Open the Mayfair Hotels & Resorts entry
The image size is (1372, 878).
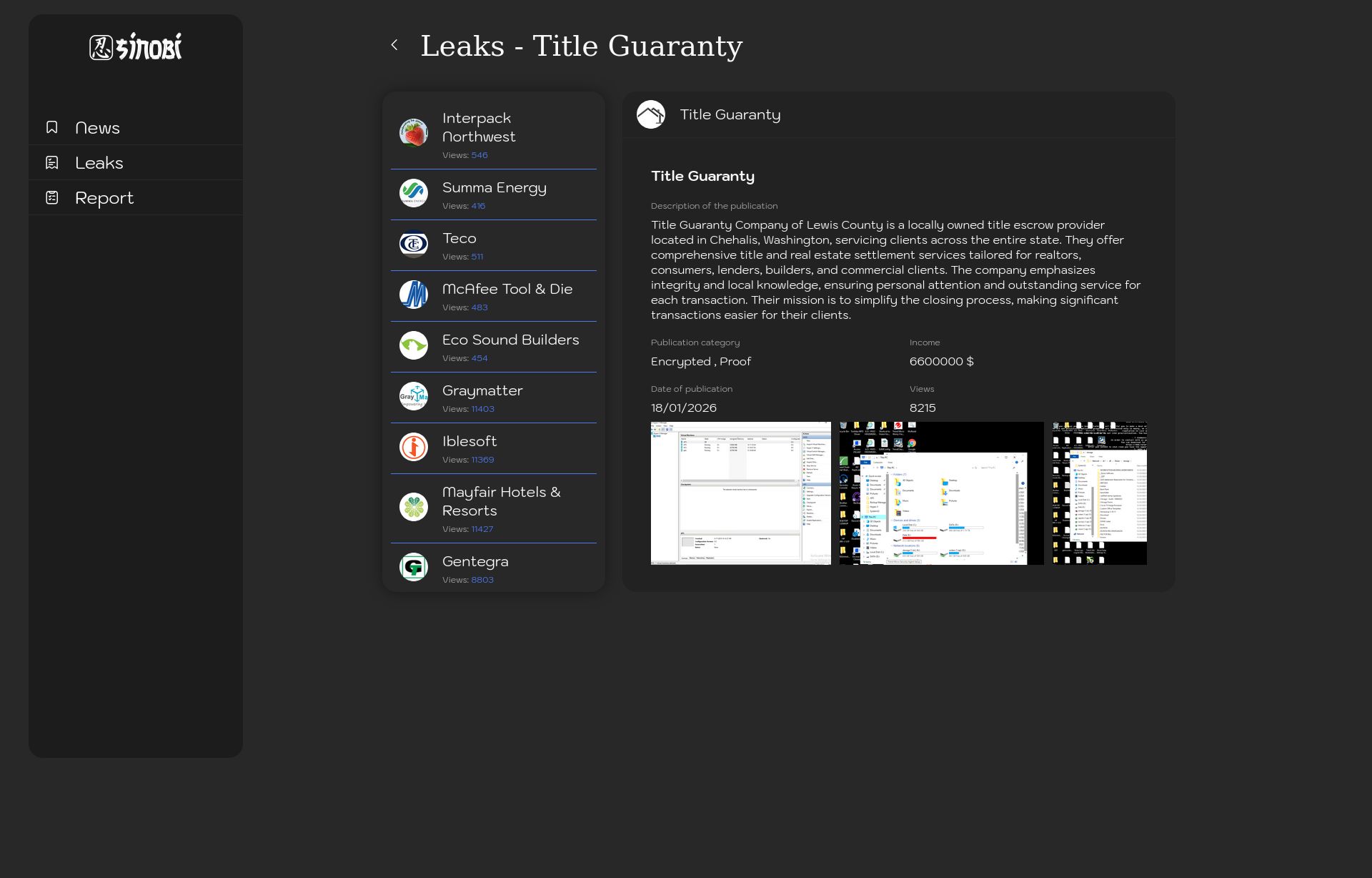click(501, 501)
